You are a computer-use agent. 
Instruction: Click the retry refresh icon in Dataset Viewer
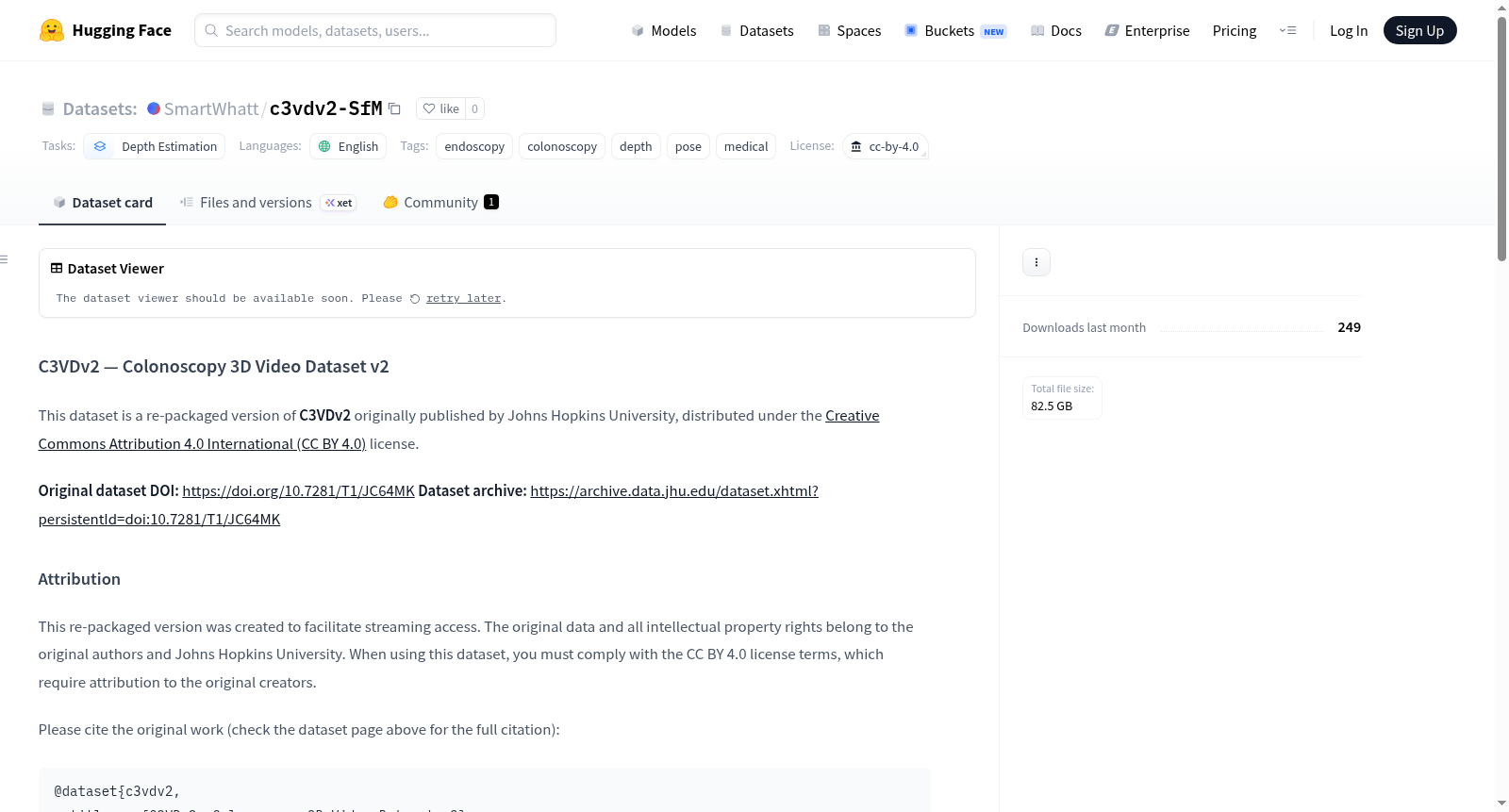(415, 299)
